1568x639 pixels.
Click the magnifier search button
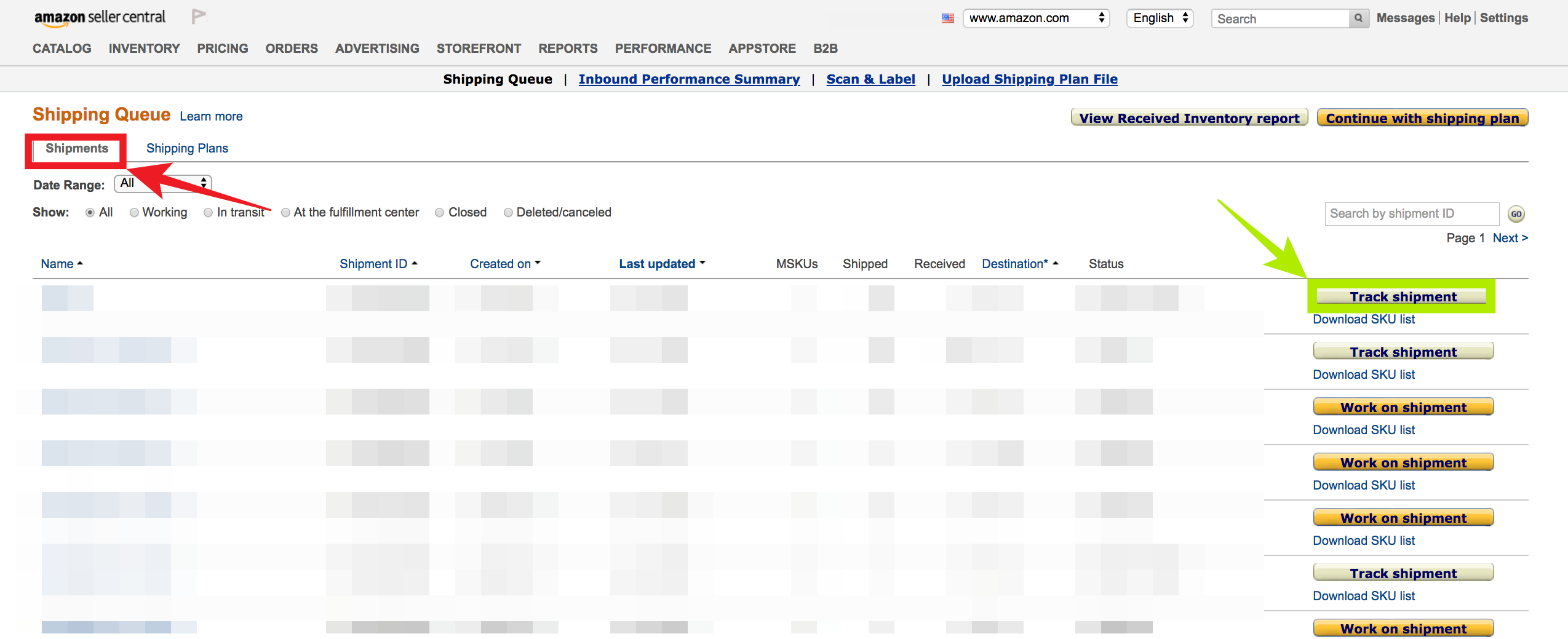(x=1358, y=18)
